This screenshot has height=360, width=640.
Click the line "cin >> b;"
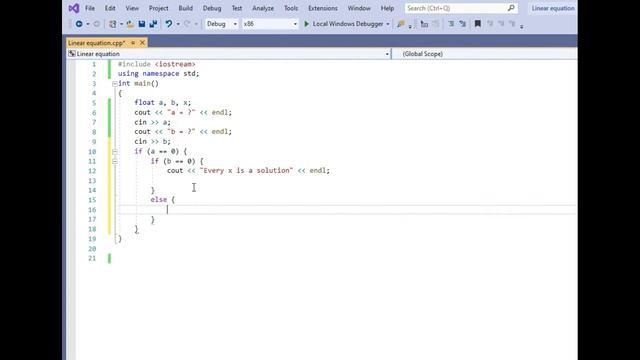[x=152, y=141]
